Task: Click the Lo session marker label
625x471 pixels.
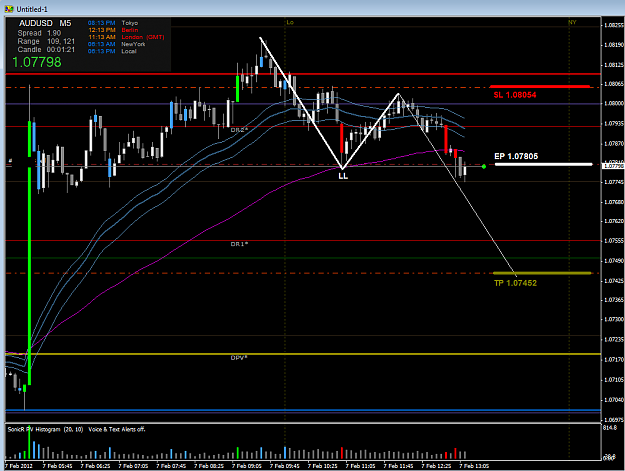Action: 290,22
